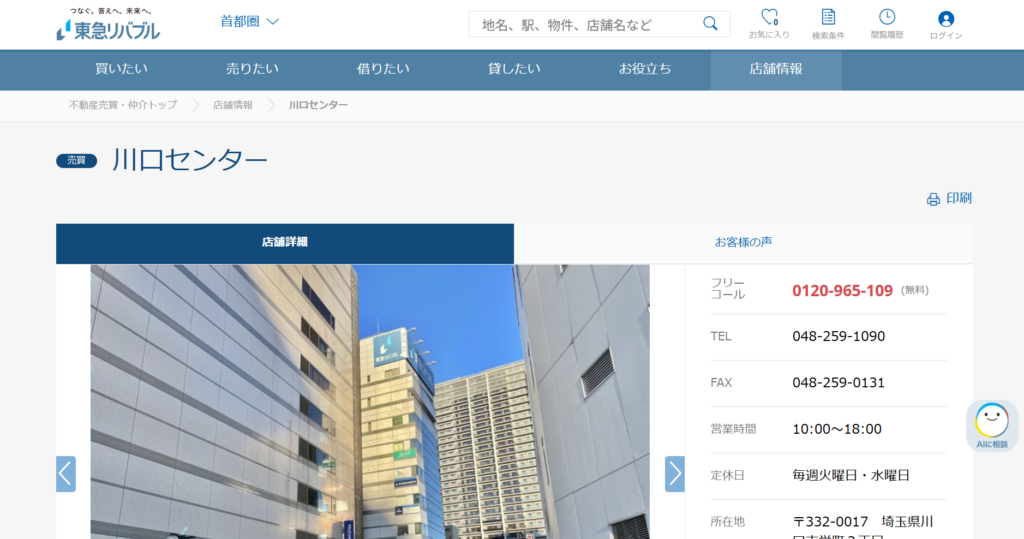Click the 売買 badge label
Image resolution: width=1024 pixels, height=539 pixels.
76,161
